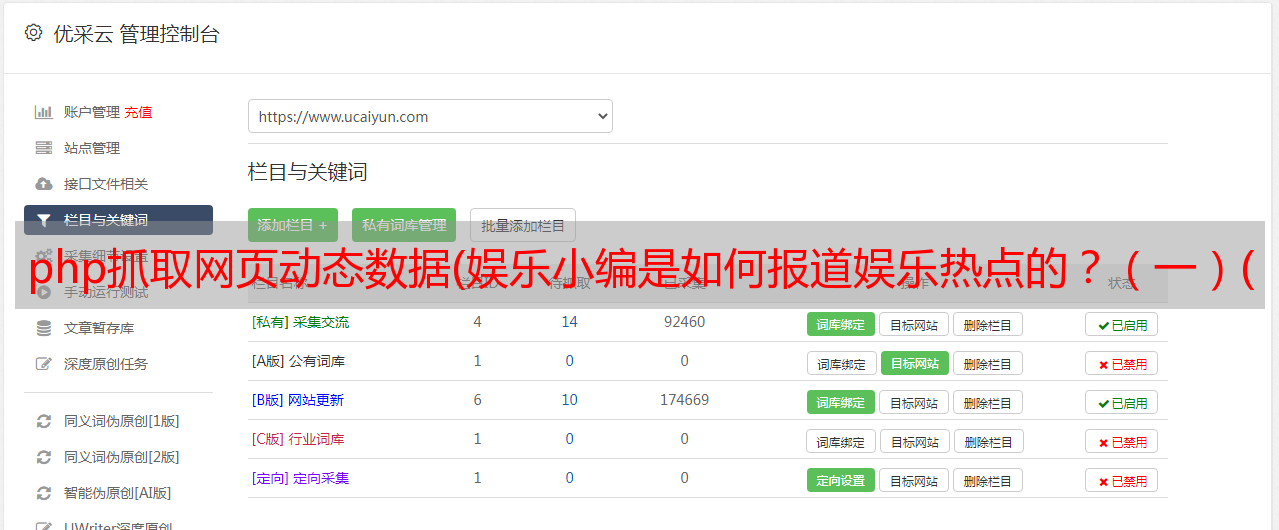Click 删除栏目 in the 网站更新 row

point(988,402)
